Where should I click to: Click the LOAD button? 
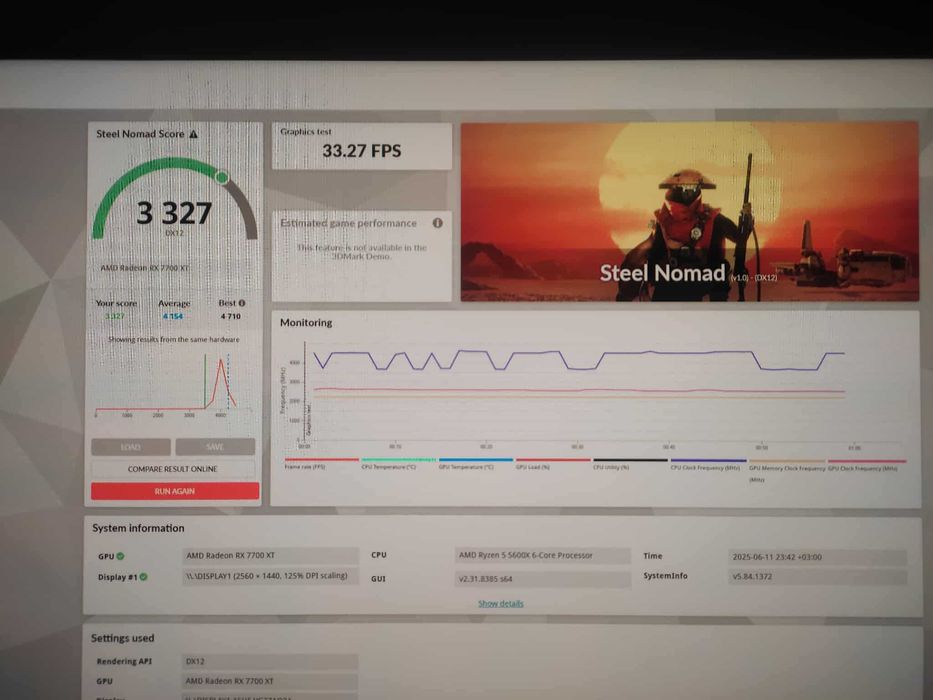tap(131, 447)
